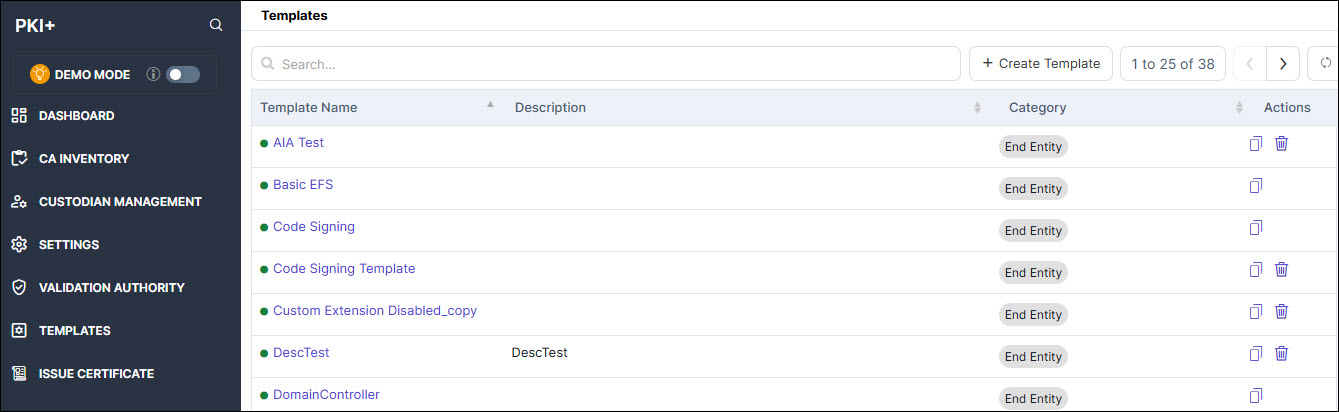Viewport: 1339px width, 412px height.
Task: Copy the AIA Test template
Action: [x=1256, y=143]
